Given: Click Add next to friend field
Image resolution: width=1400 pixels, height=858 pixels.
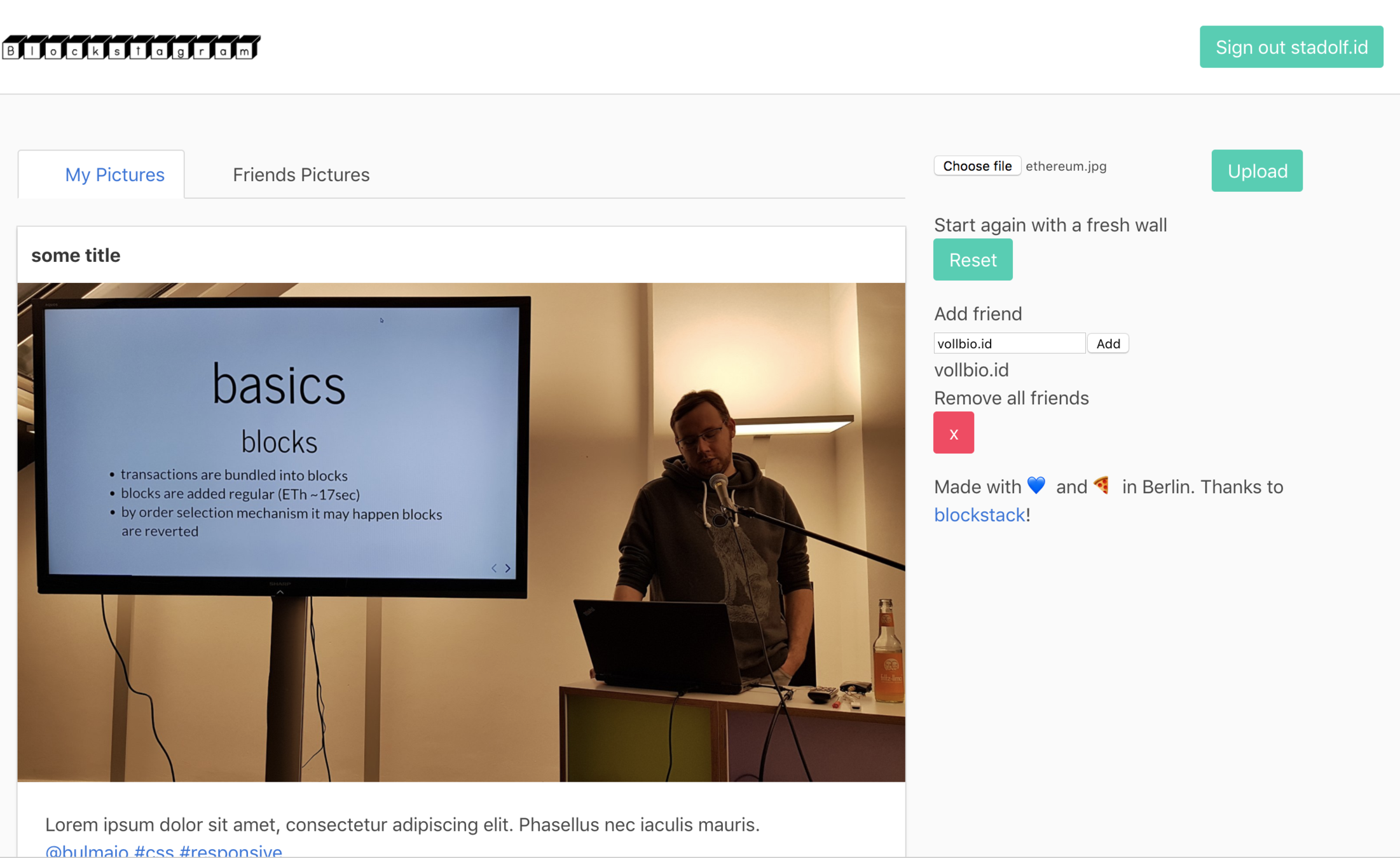Looking at the screenshot, I should 1108,344.
